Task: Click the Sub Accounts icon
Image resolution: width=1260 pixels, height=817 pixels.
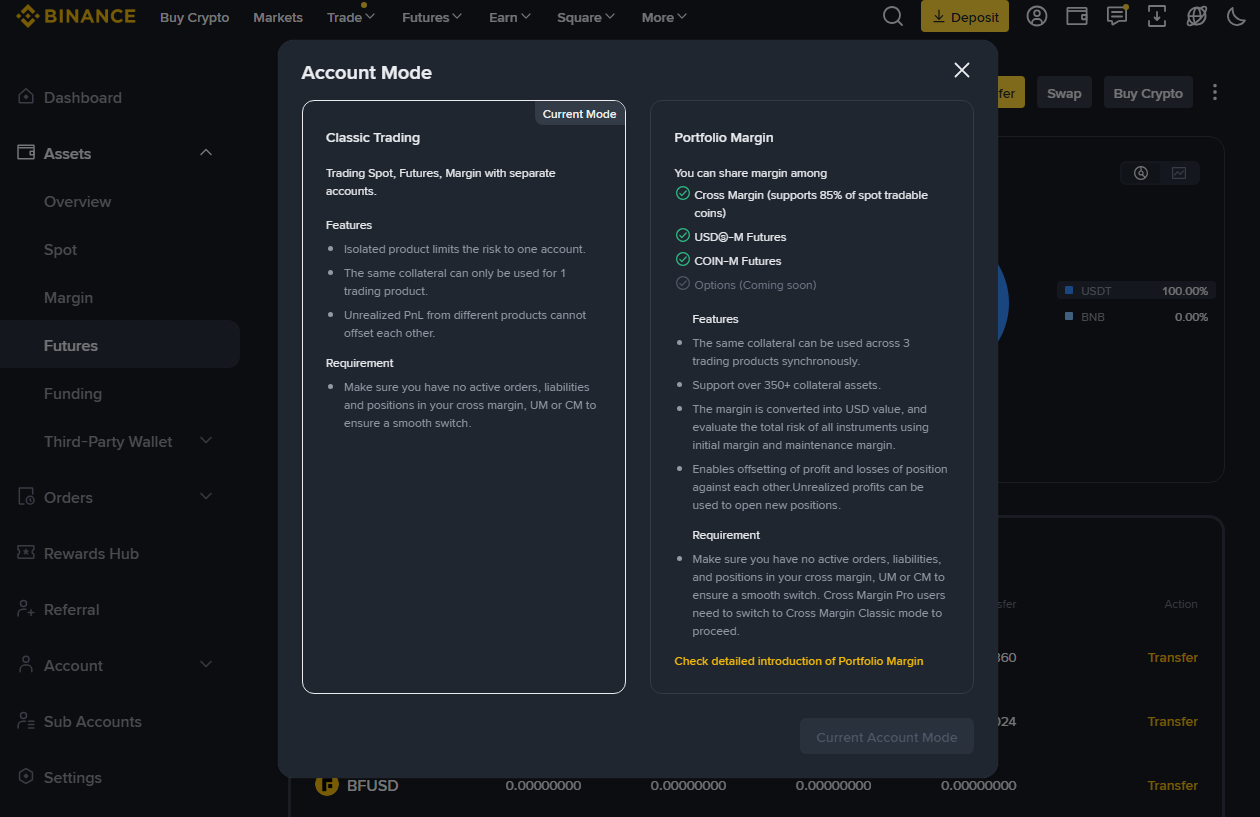Action: pyautogui.click(x=26, y=721)
